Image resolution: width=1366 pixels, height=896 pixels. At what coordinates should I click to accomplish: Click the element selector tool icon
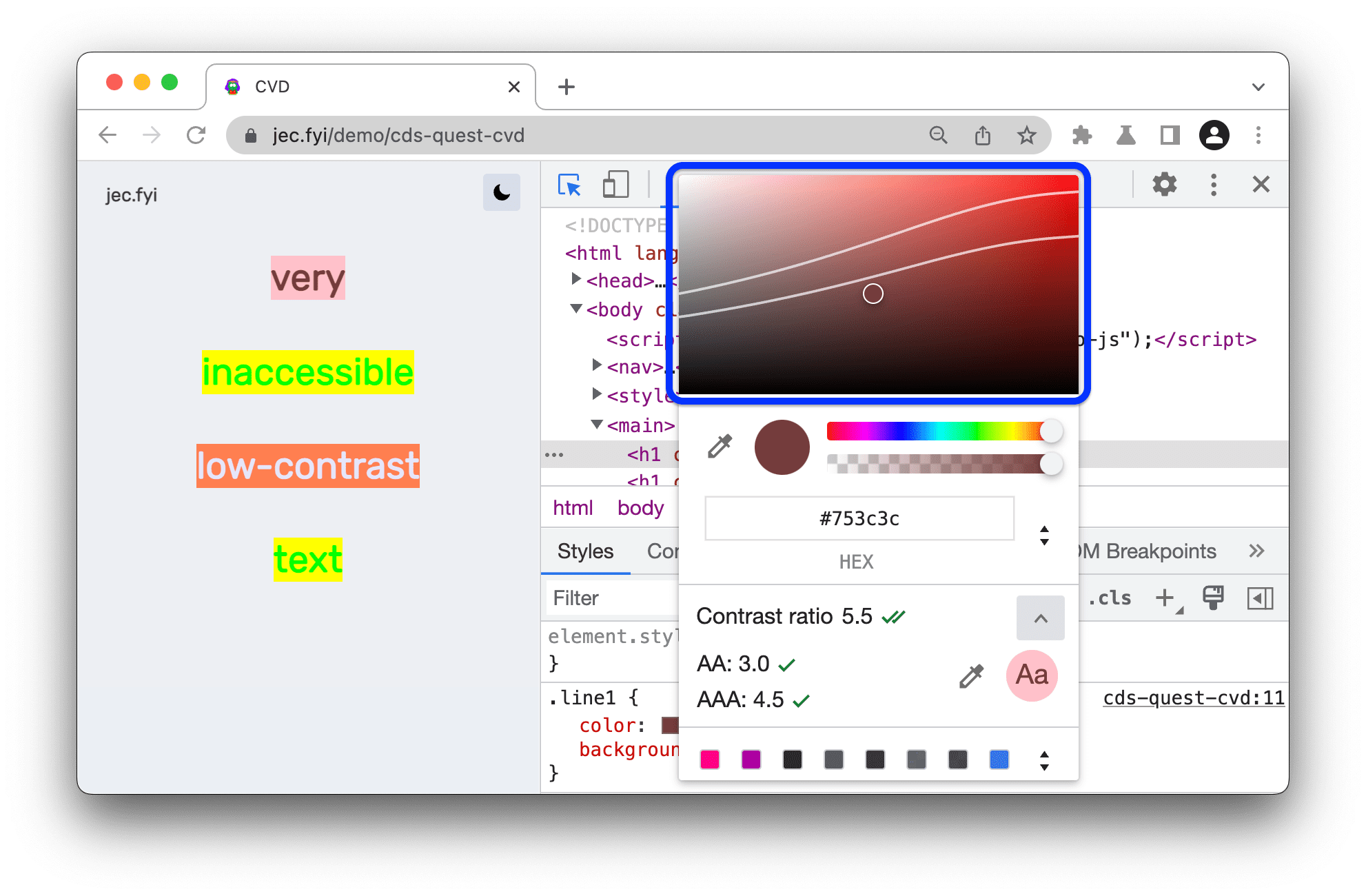tap(568, 185)
